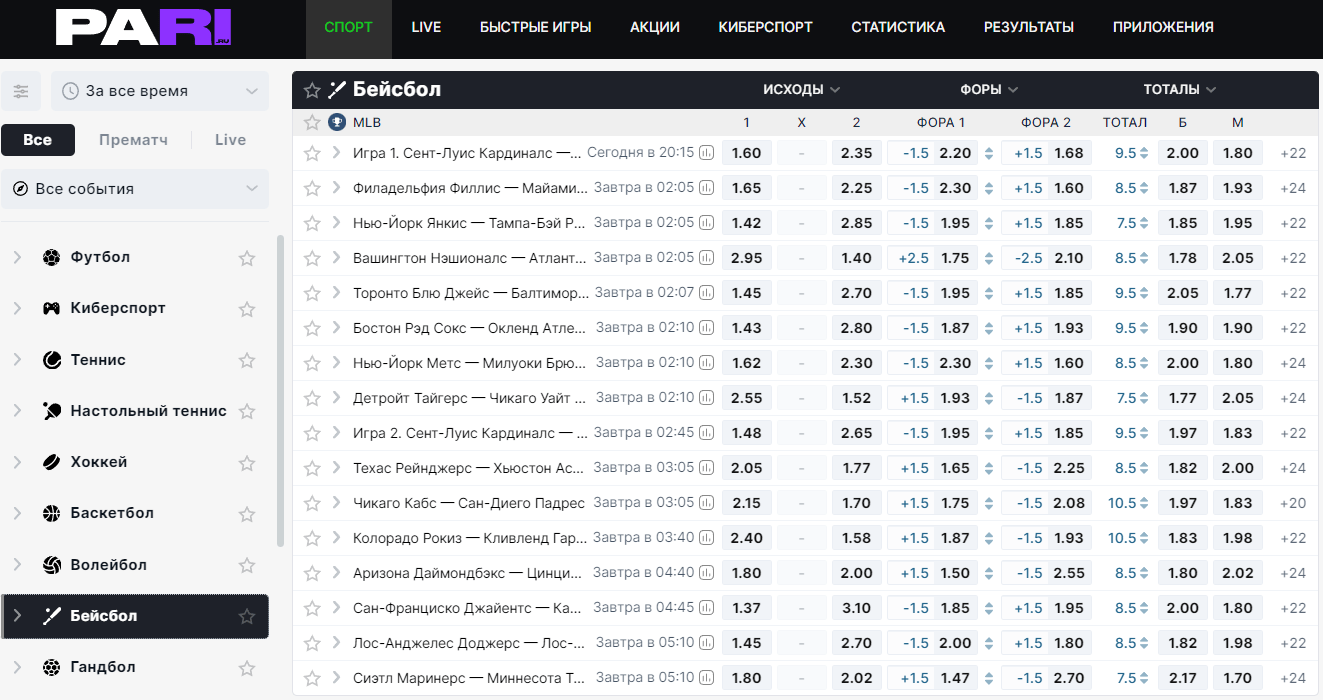Screen dimensions: 1323x700
Task: Open statistics for Детройт Тайгерс match
Action: click(x=707, y=398)
